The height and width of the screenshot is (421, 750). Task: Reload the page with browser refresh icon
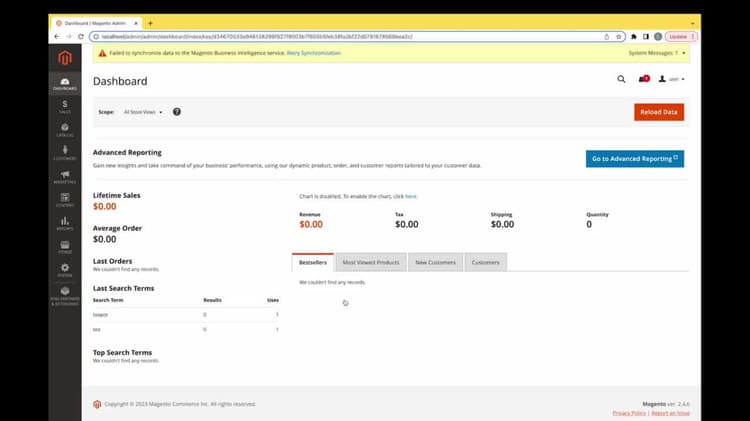(81, 36)
